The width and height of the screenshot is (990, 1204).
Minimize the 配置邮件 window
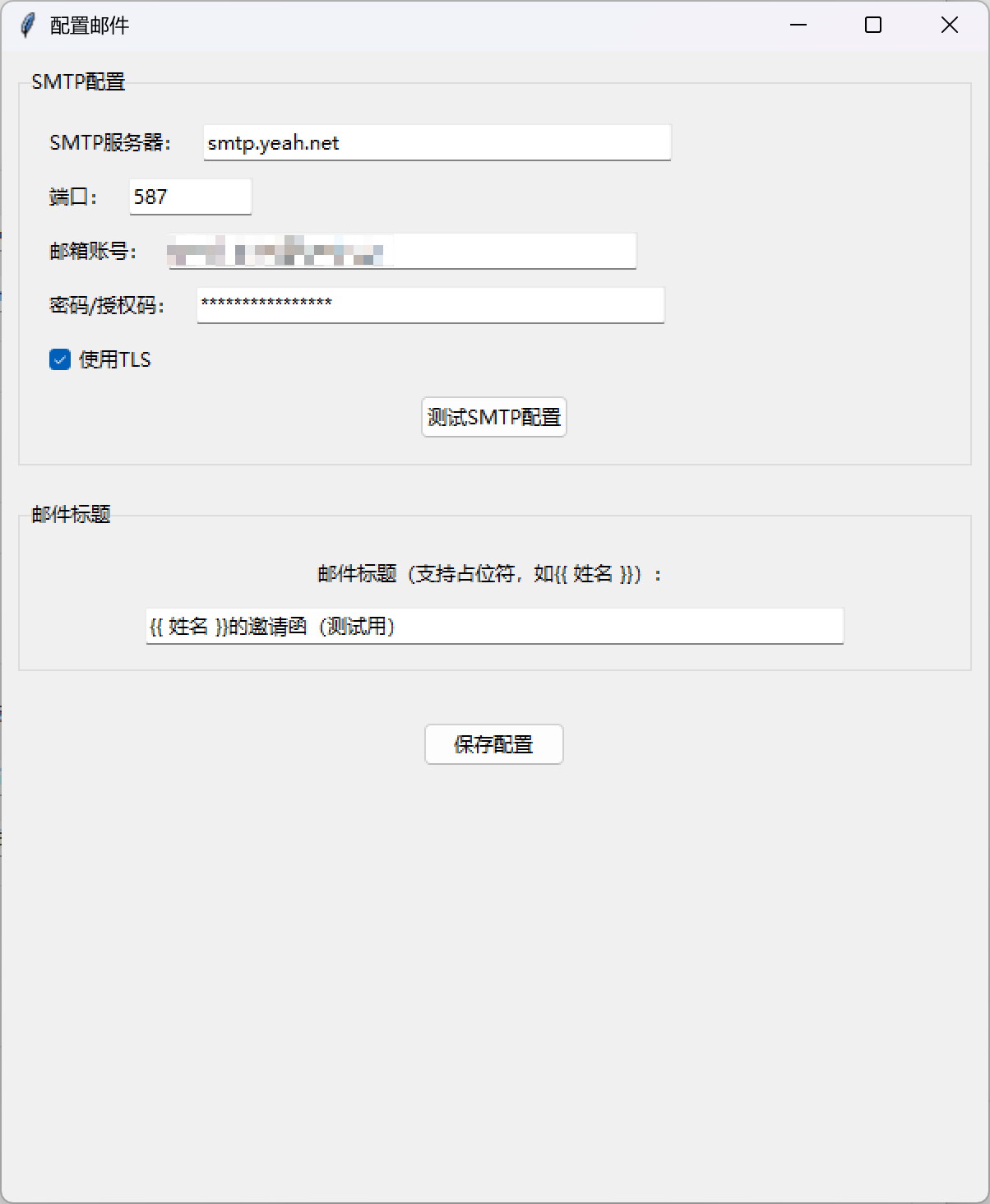[x=798, y=25]
